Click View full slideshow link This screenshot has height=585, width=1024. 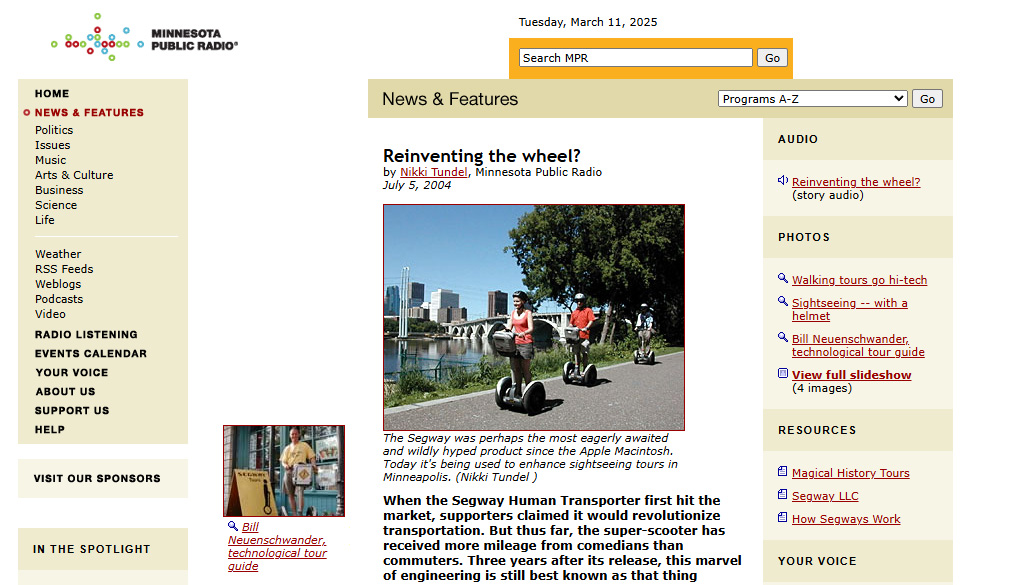(852, 375)
